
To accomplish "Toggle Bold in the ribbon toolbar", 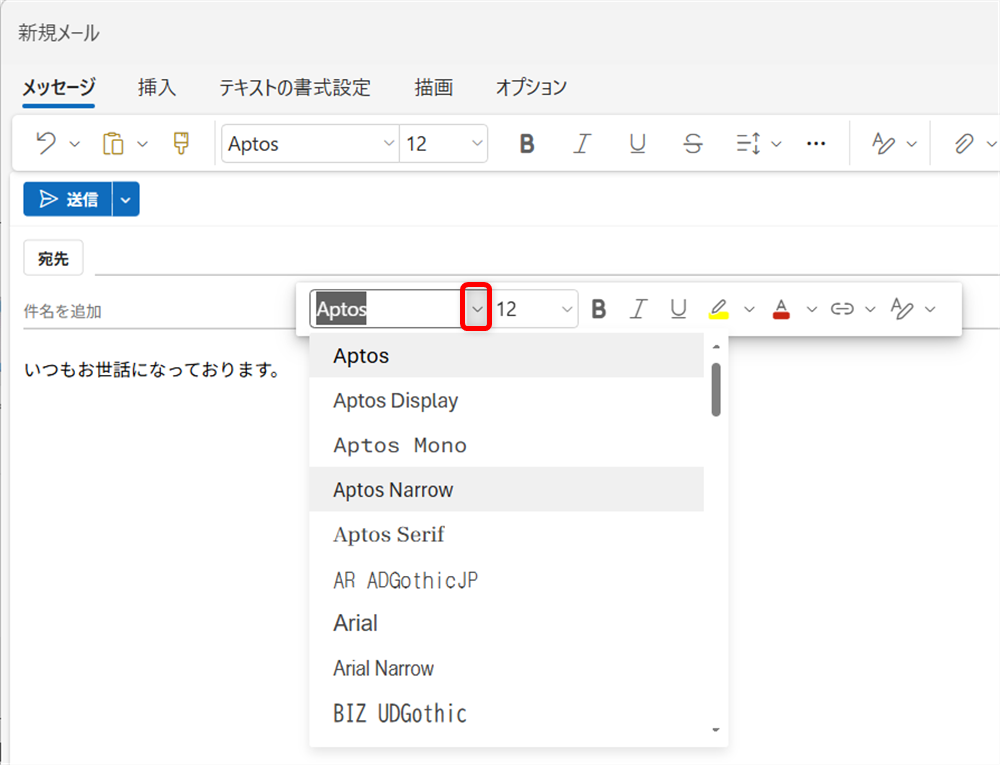I will [527, 144].
